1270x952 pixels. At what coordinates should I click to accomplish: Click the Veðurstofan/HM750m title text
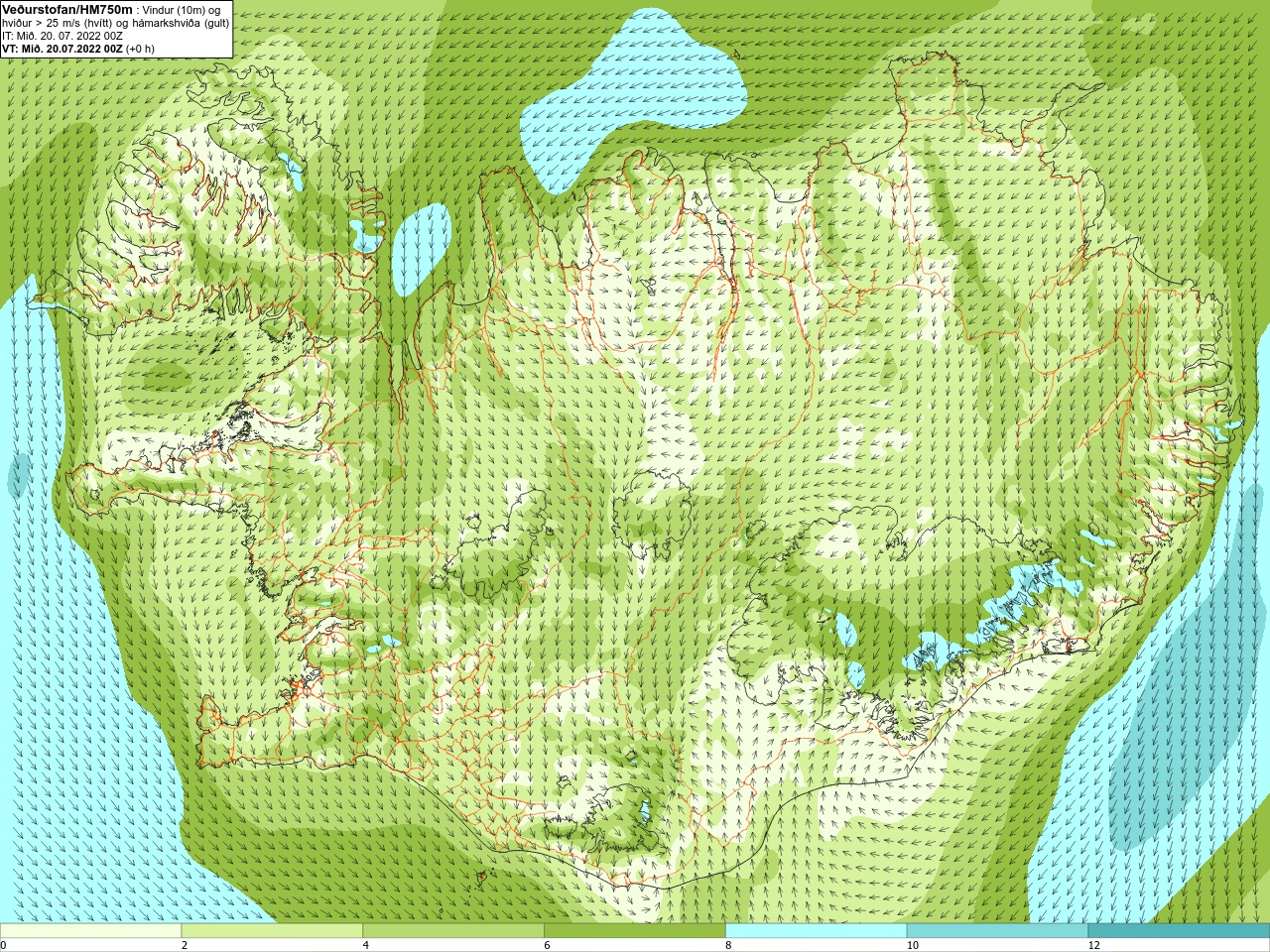[66, 9]
